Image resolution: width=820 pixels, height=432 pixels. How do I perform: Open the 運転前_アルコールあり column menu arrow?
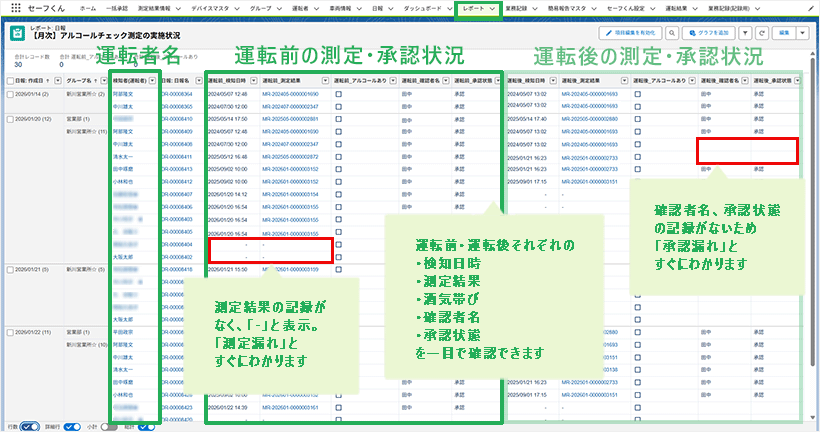click(x=393, y=81)
